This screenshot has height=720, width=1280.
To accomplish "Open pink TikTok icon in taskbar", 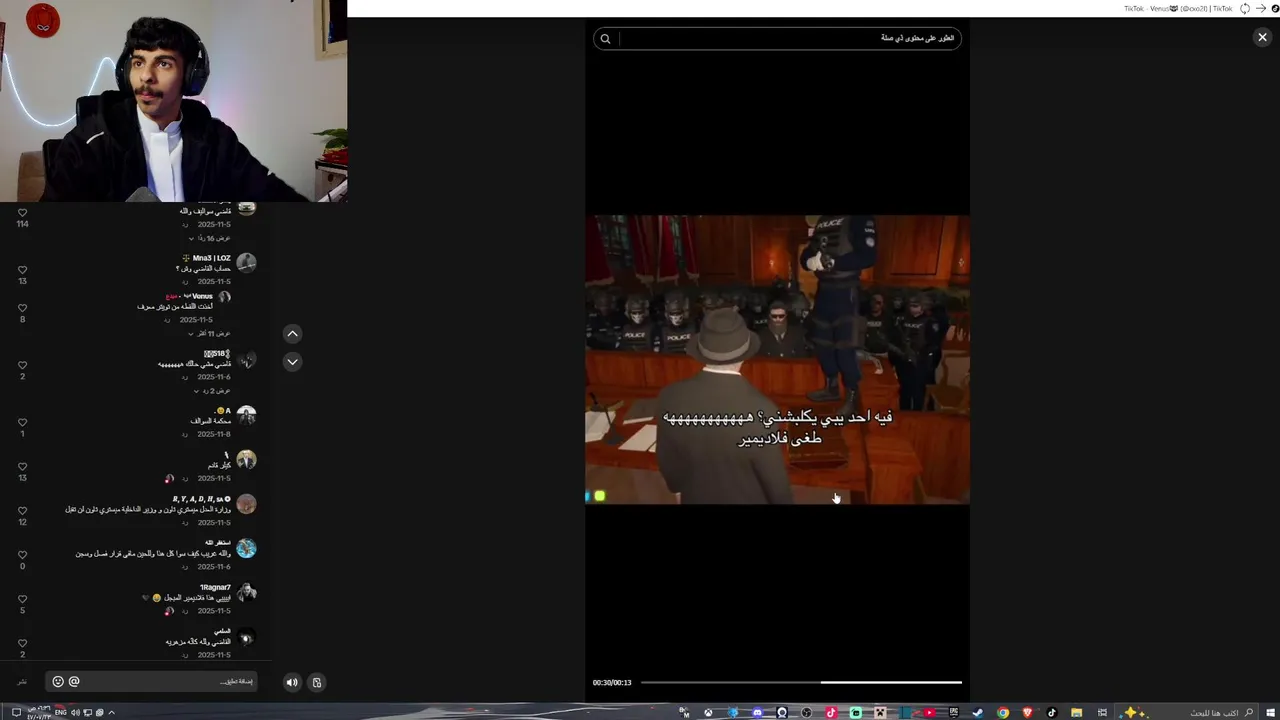I will [x=831, y=712].
